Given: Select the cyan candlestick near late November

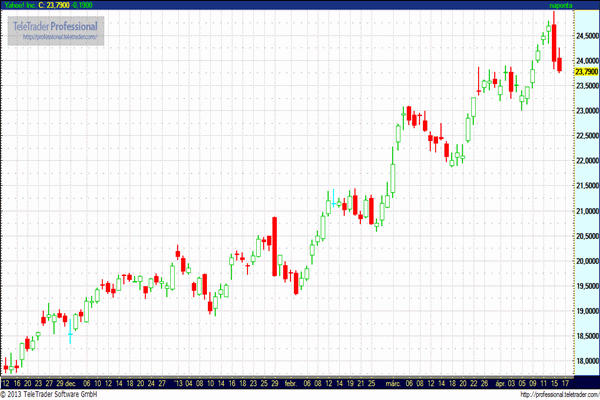Looking at the screenshot, I should 70,336.
